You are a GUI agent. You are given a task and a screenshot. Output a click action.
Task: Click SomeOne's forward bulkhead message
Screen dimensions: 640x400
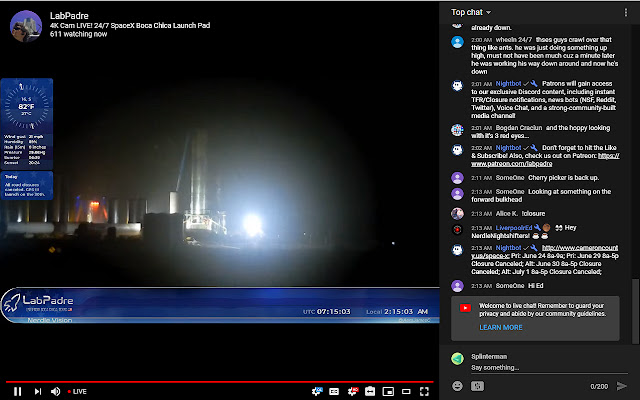(541, 196)
